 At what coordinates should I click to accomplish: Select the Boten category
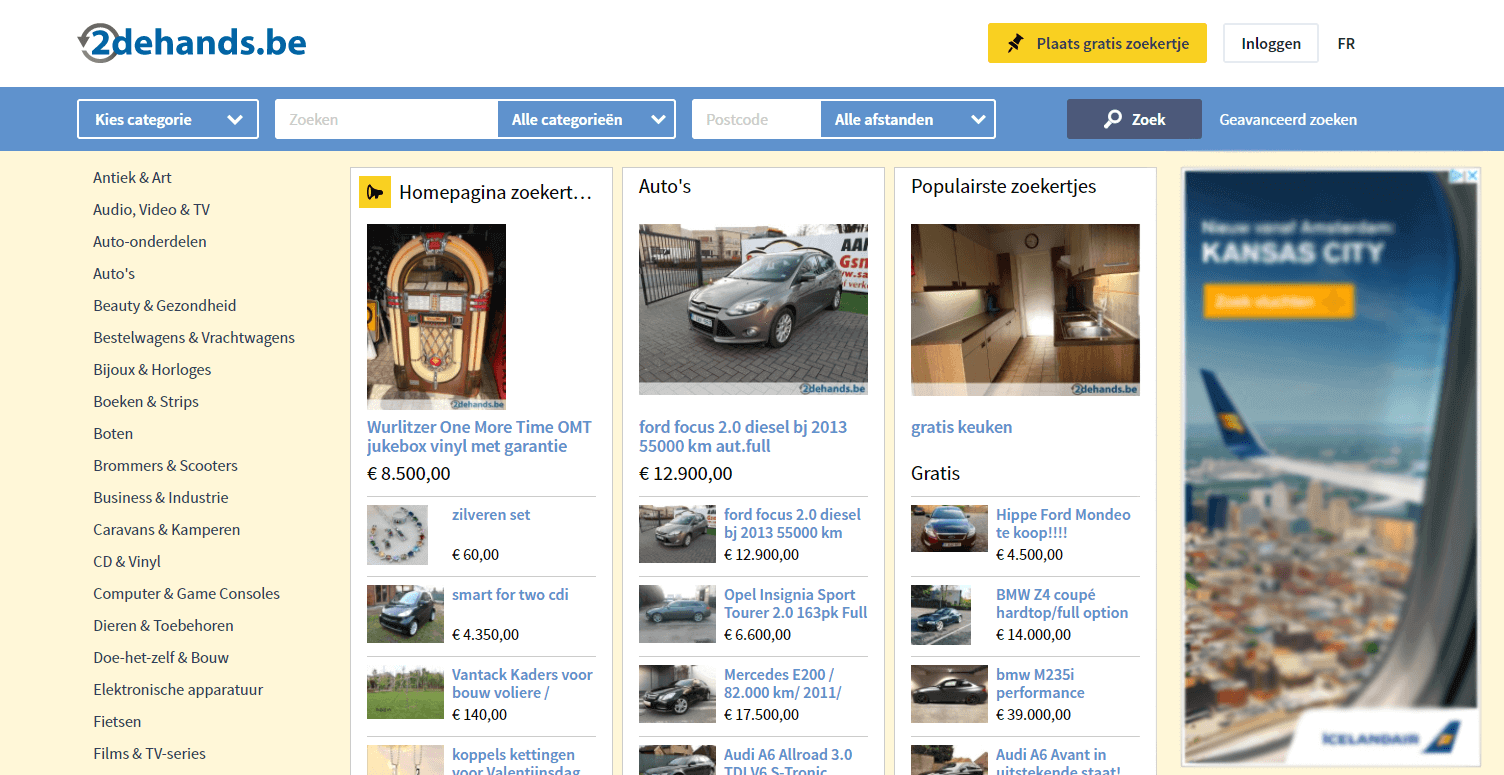pos(113,433)
